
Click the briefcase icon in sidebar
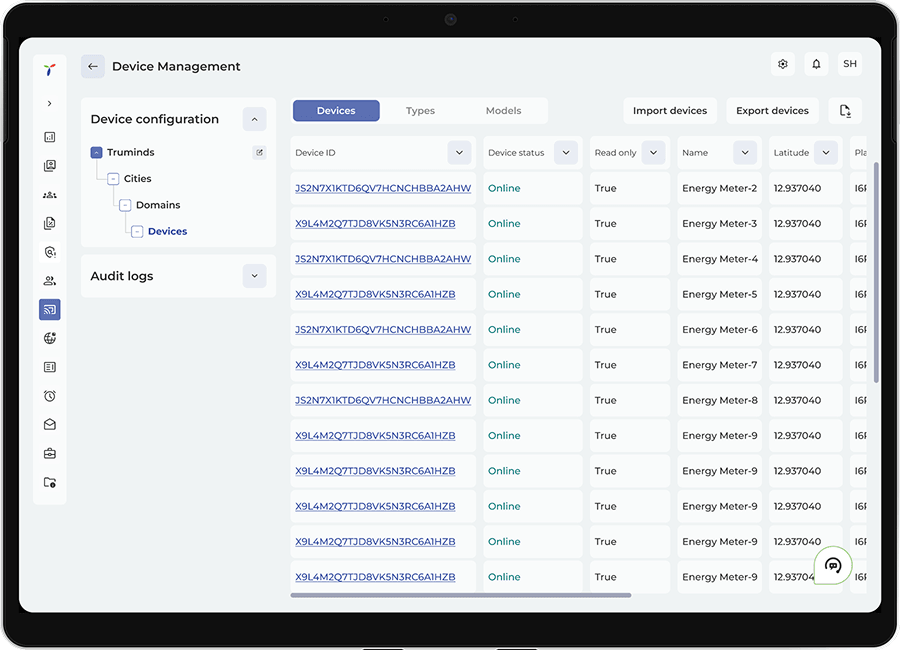50,453
